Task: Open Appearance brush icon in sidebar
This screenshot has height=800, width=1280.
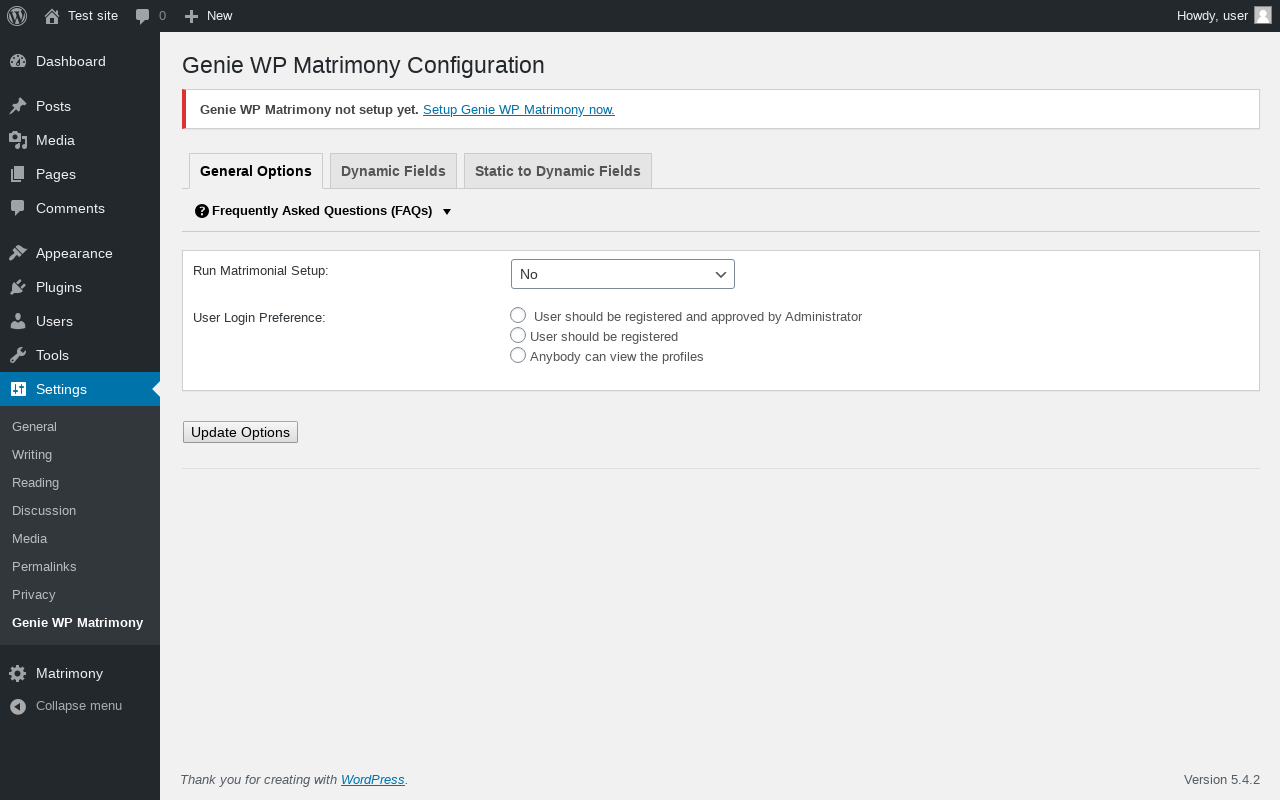Action: pos(18,253)
